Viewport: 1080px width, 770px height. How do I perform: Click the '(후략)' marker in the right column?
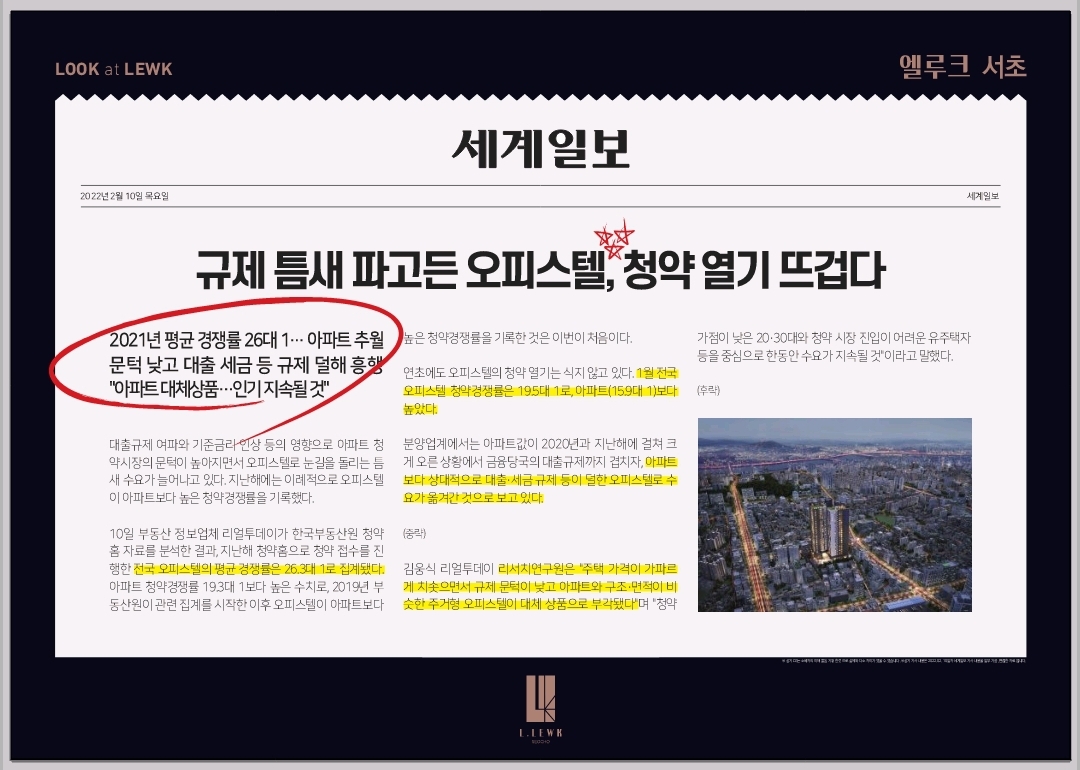pos(709,390)
